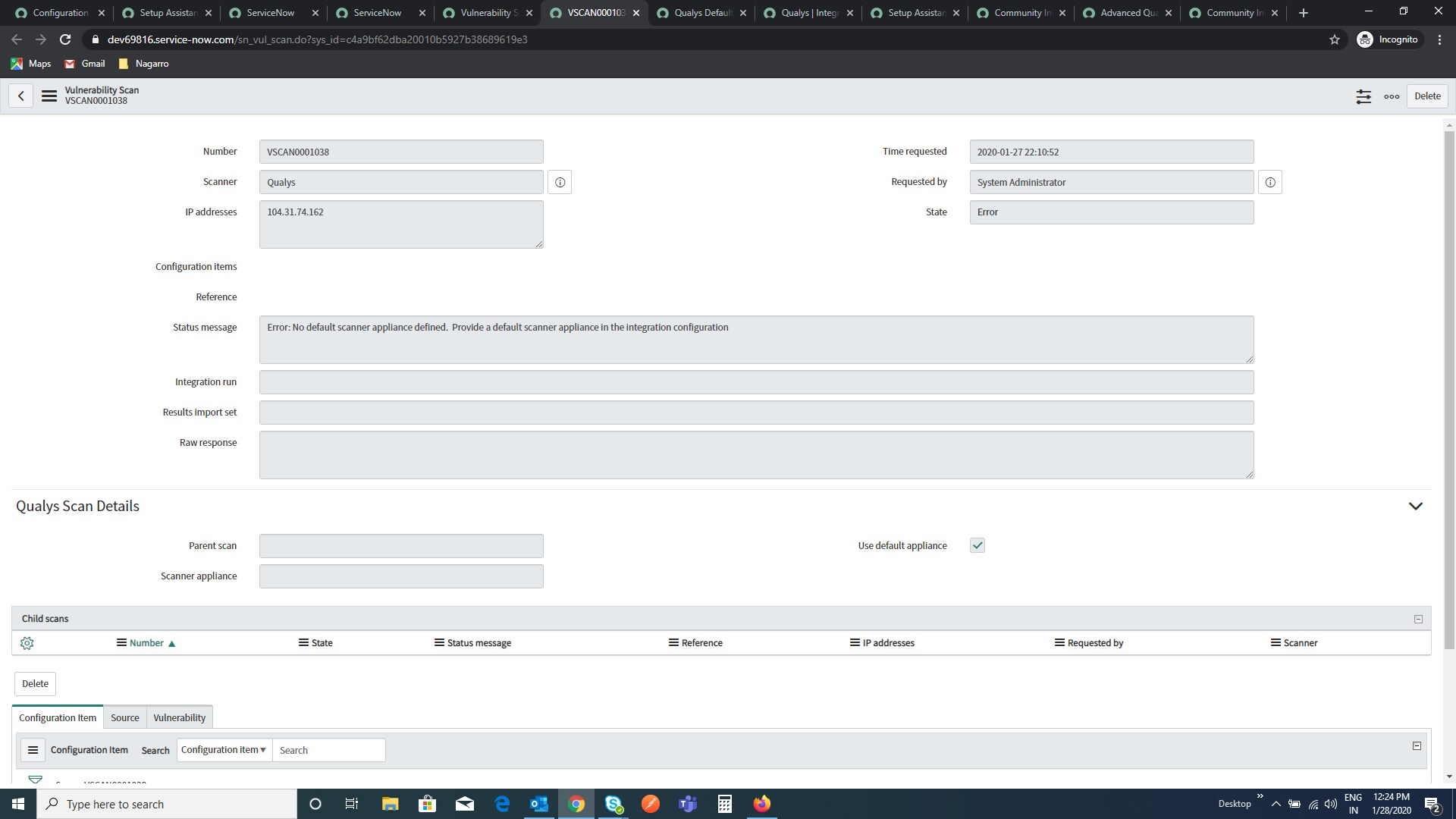Open Microsoft Teams from the taskbar
1456x819 pixels.
[688, 804]
